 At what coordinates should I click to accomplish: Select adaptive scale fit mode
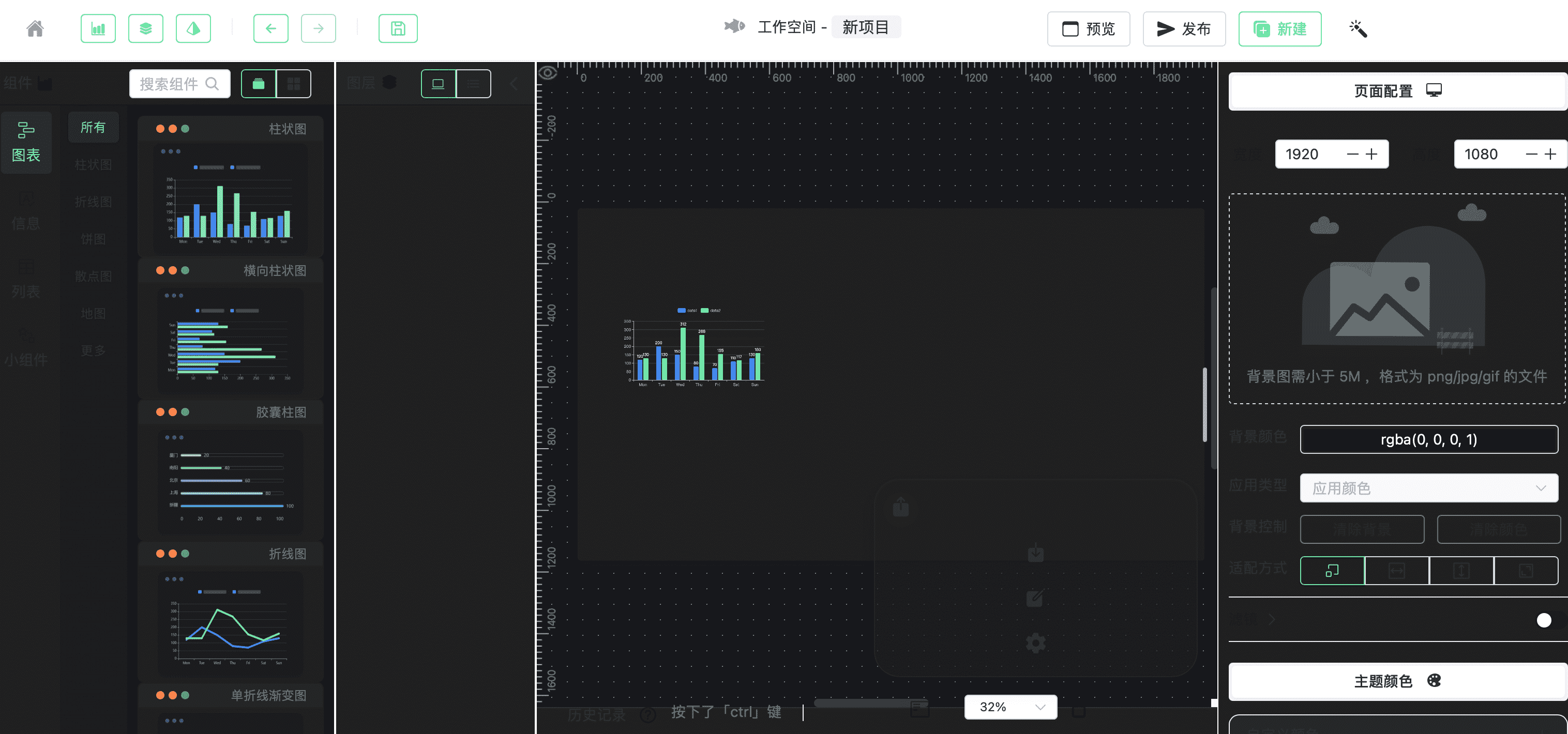point(1332,570)
